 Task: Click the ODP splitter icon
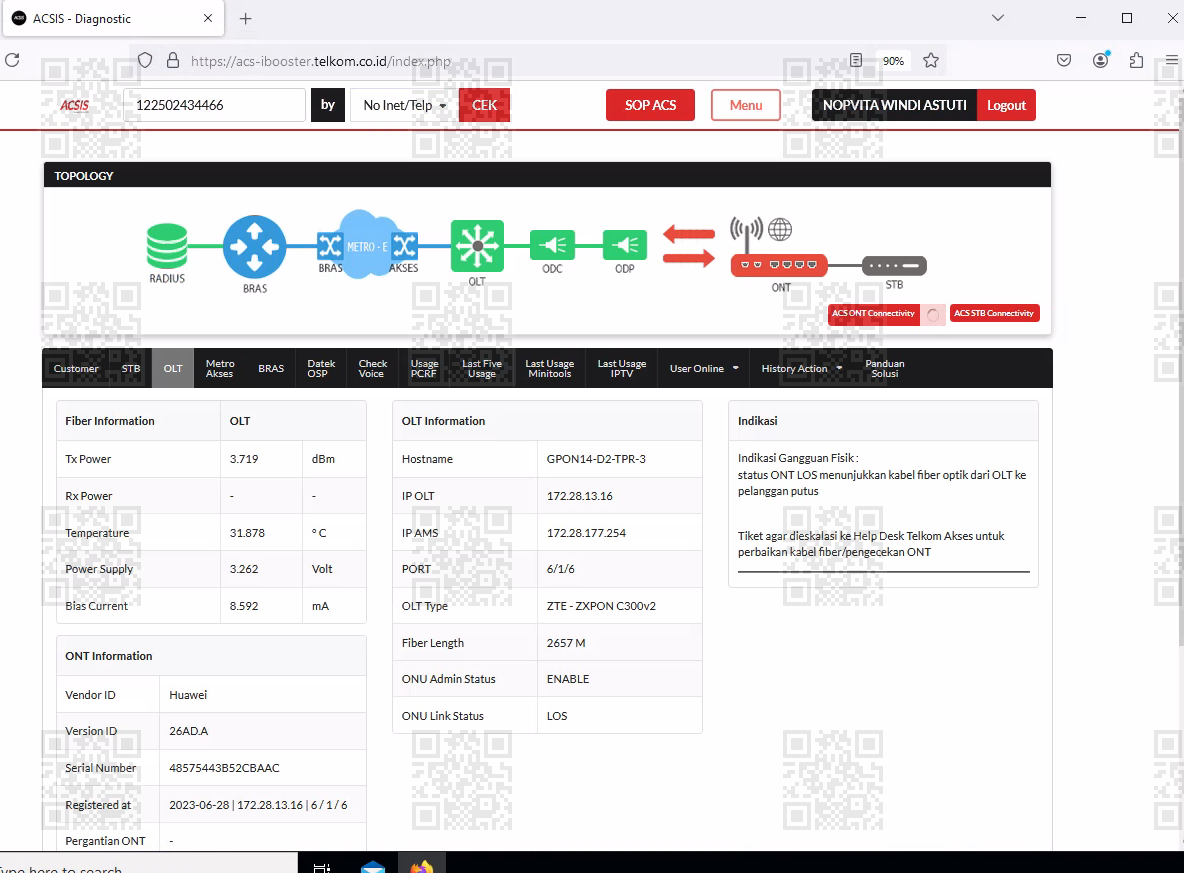tap(624, 245)
